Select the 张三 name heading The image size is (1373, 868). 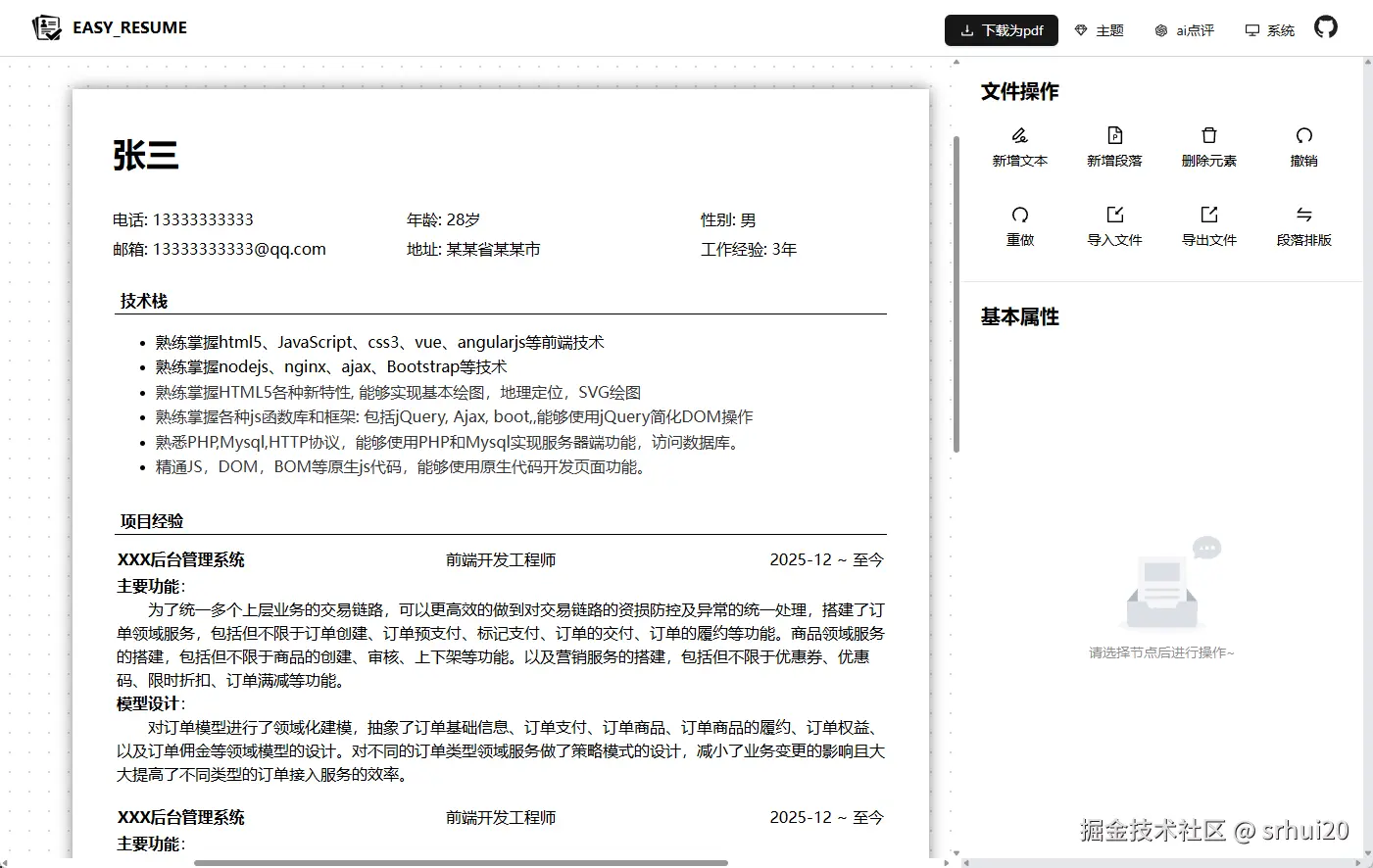(x=145, y=156)
